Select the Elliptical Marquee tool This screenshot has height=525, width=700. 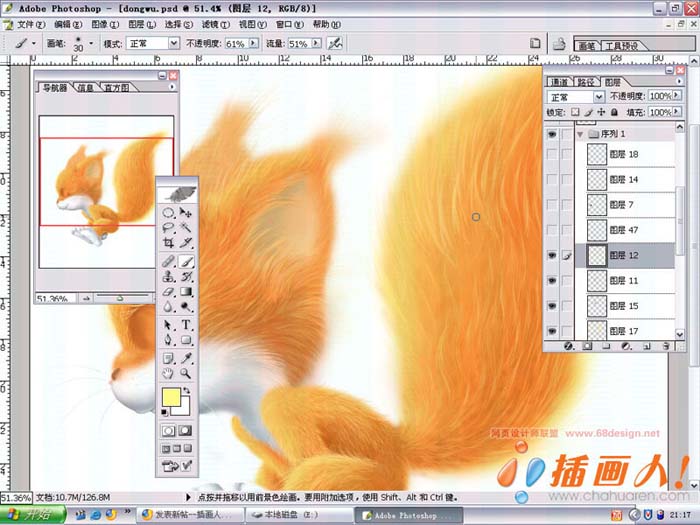click(168, 212)
